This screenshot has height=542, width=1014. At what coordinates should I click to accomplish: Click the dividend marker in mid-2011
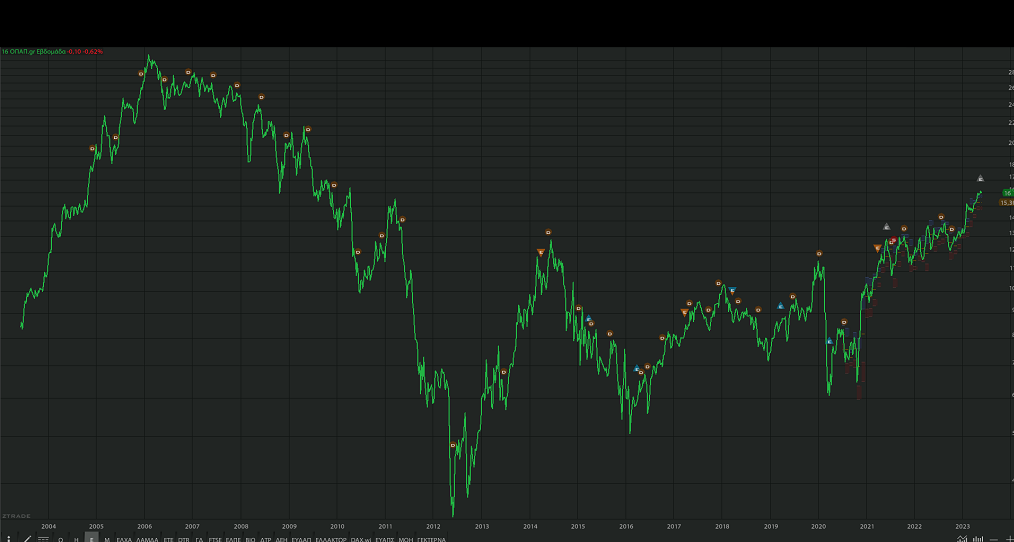click(x=402, y=219)
